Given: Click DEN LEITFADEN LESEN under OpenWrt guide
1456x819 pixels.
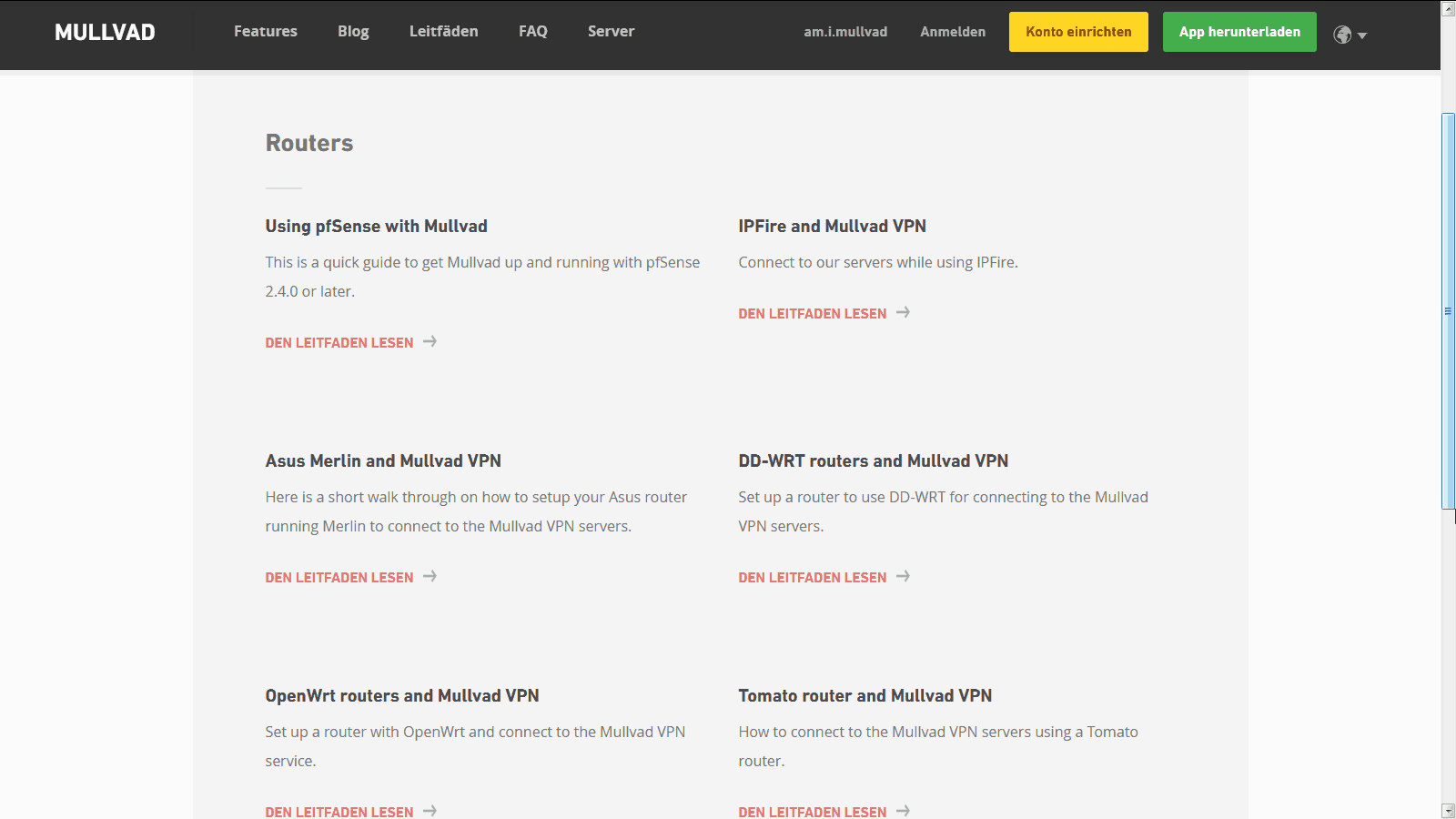Looking at the screenshot, I should pos(339,812).
